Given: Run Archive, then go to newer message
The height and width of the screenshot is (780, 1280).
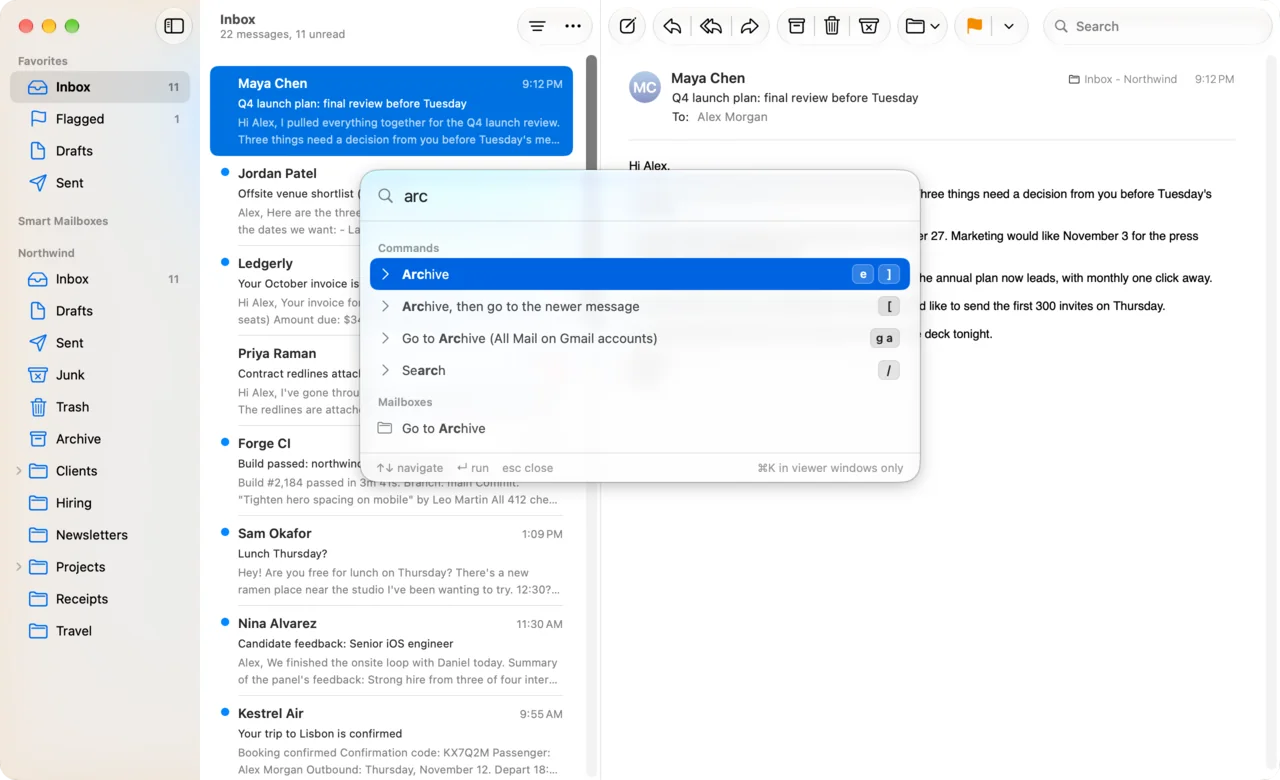Looking at the screenshot, I should [640, 306].
